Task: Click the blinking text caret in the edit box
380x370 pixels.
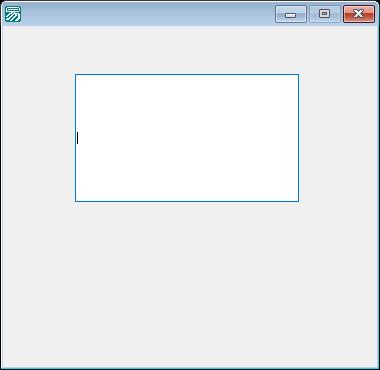Action: click(78, 138)
